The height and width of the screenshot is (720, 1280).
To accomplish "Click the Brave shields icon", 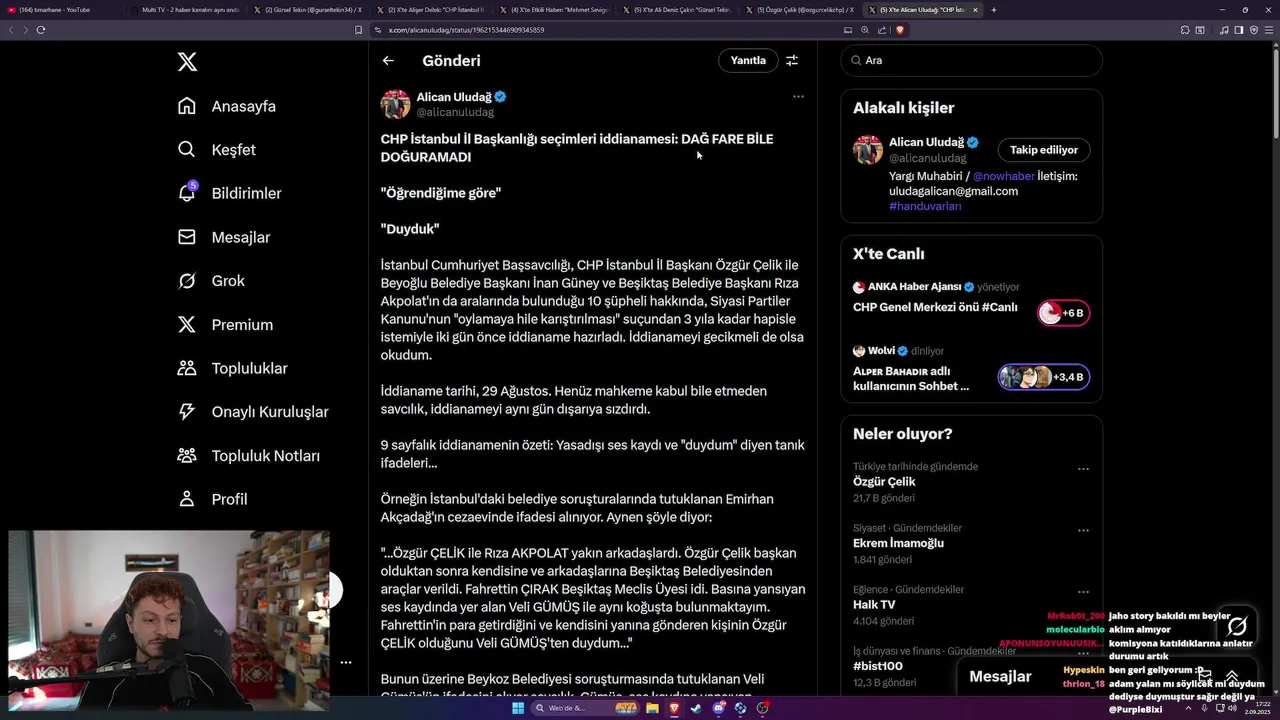I will pyautogui.click(x=900, y=30).
